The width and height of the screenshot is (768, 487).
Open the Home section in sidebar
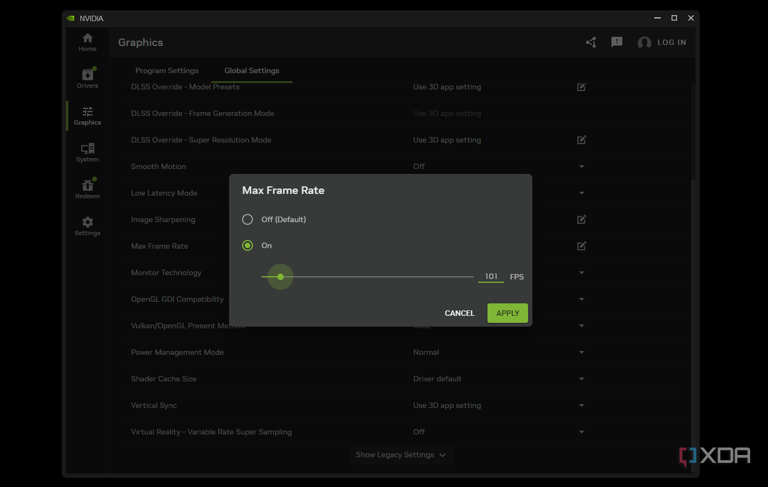(87, 41)
